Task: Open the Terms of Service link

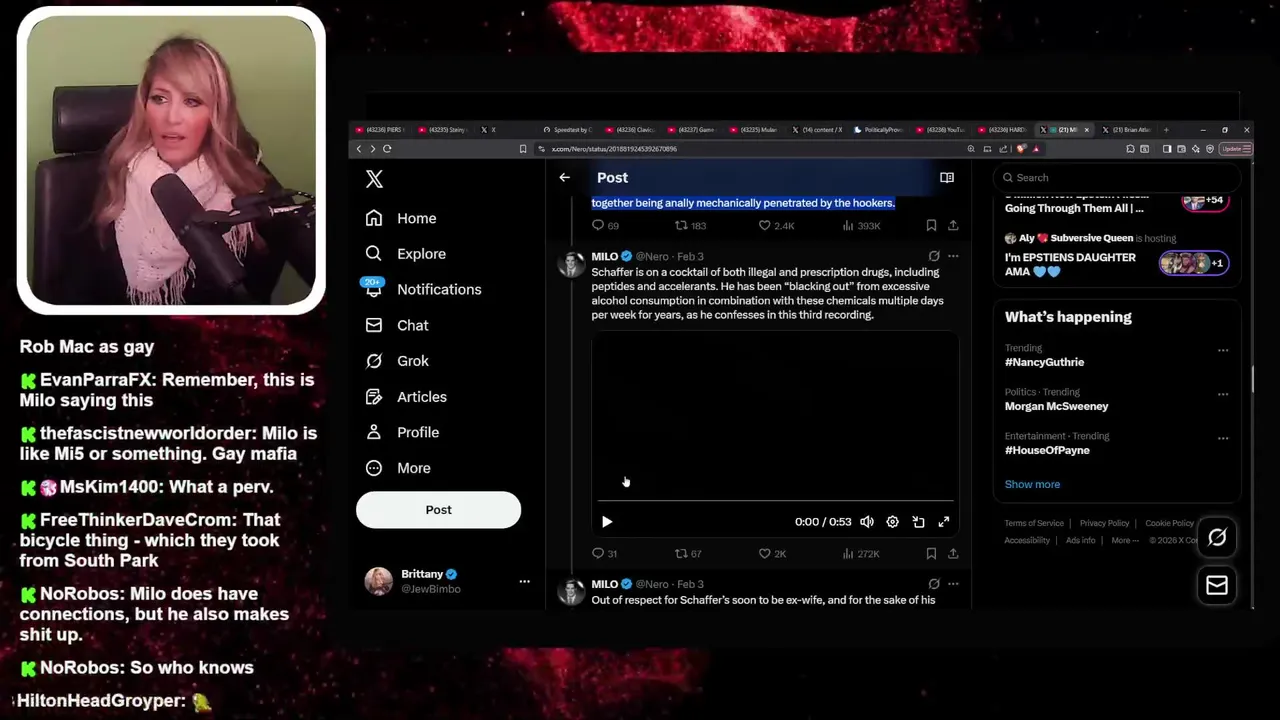Action: click(x=1034, y=523)
